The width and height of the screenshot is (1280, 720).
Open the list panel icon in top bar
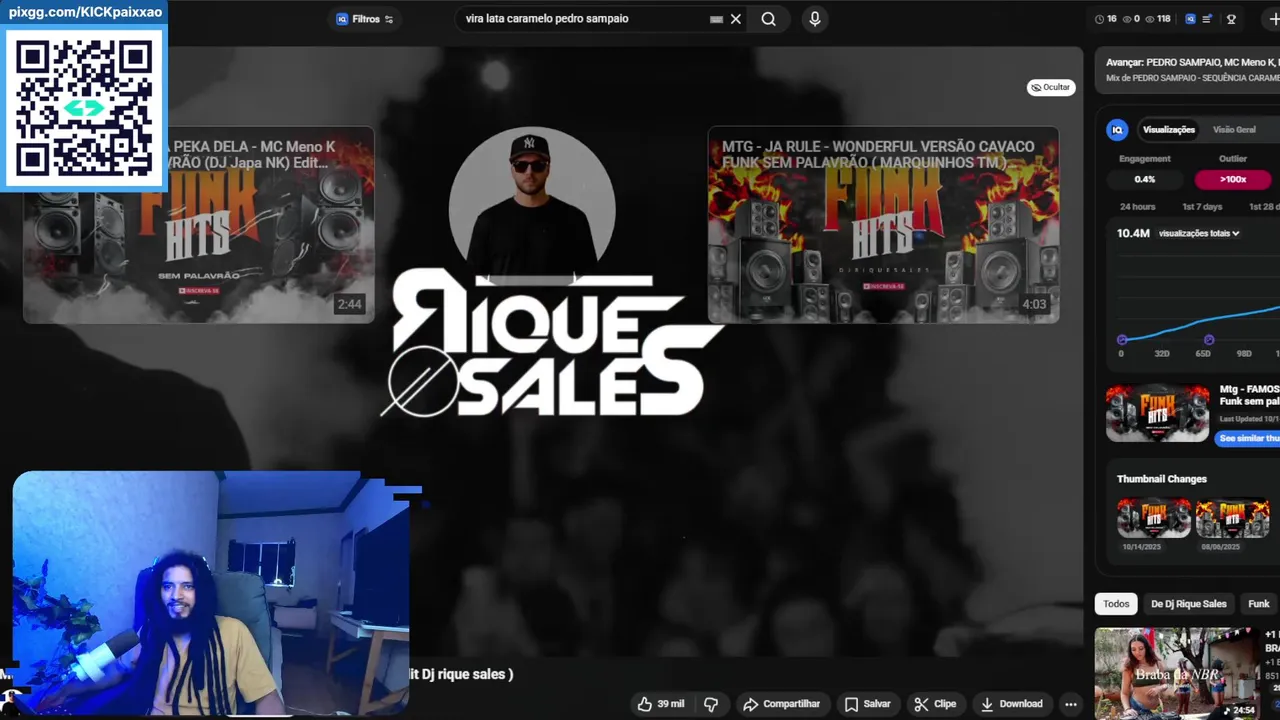1207,19
